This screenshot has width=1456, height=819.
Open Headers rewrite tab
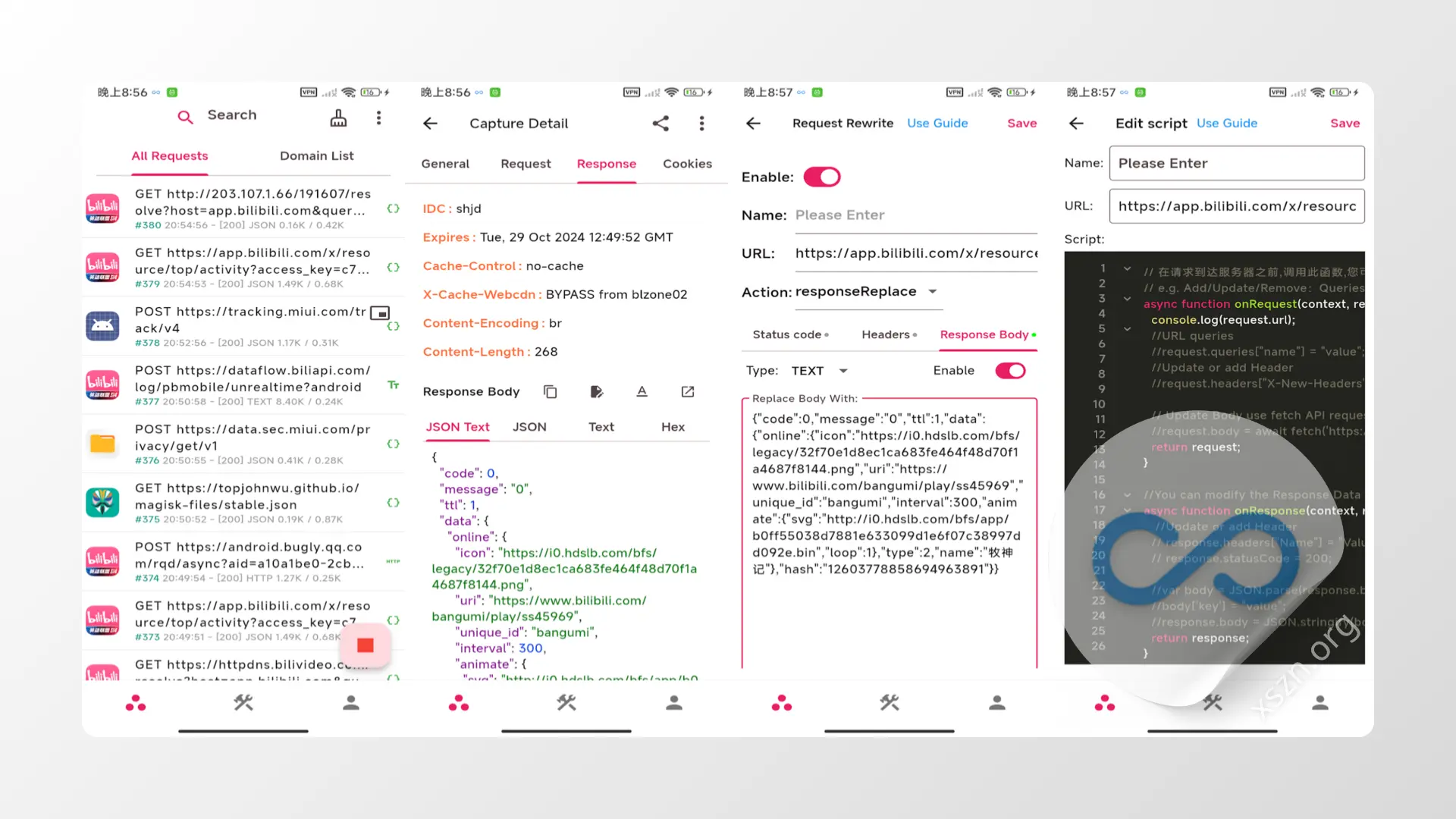pyautogui.click(x=889, y=334)
